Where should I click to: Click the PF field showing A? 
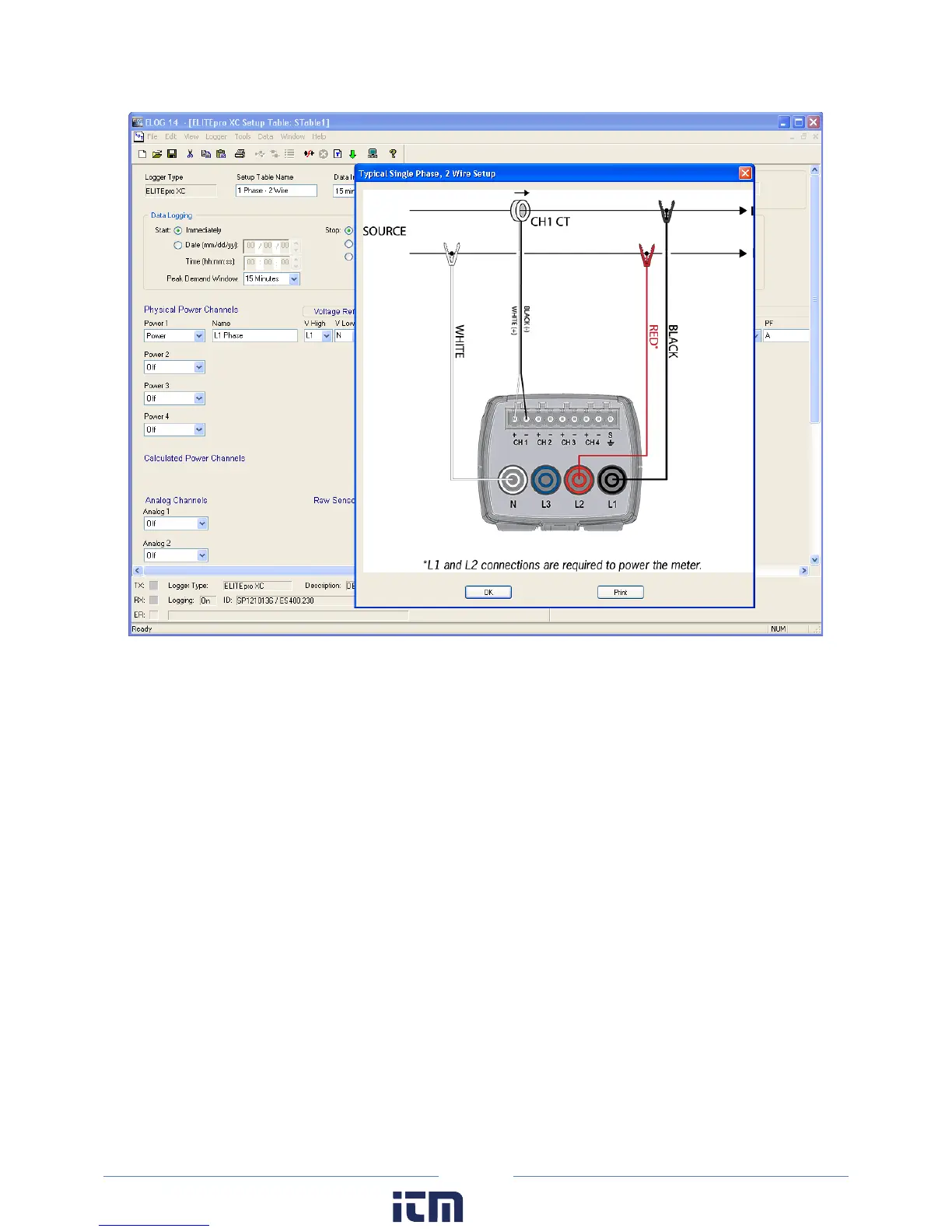[786, 336]
